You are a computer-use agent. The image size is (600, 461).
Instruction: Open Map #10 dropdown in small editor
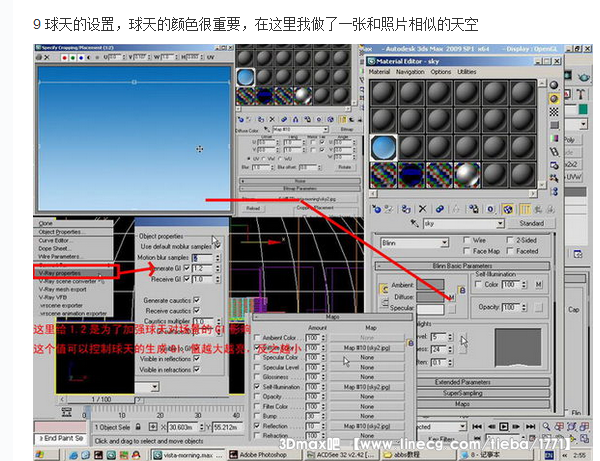(x=326, y=130)
